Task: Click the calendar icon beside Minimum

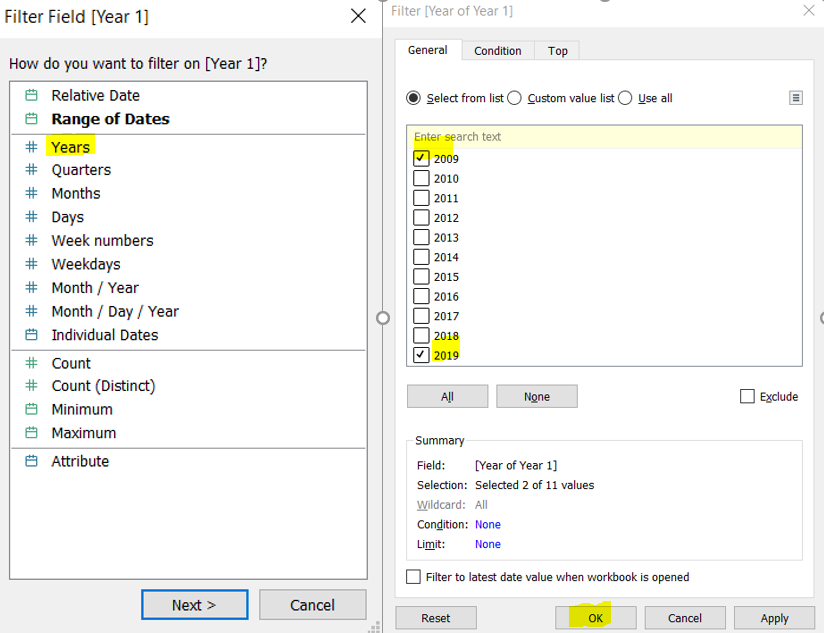Action: pyautogui.click(x=31, y=409)
